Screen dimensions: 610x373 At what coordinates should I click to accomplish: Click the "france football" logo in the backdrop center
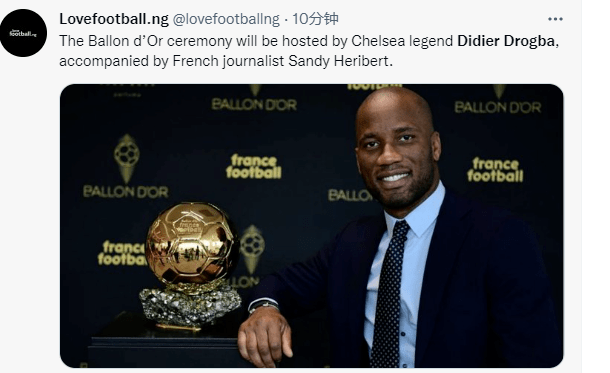point(254,167)
